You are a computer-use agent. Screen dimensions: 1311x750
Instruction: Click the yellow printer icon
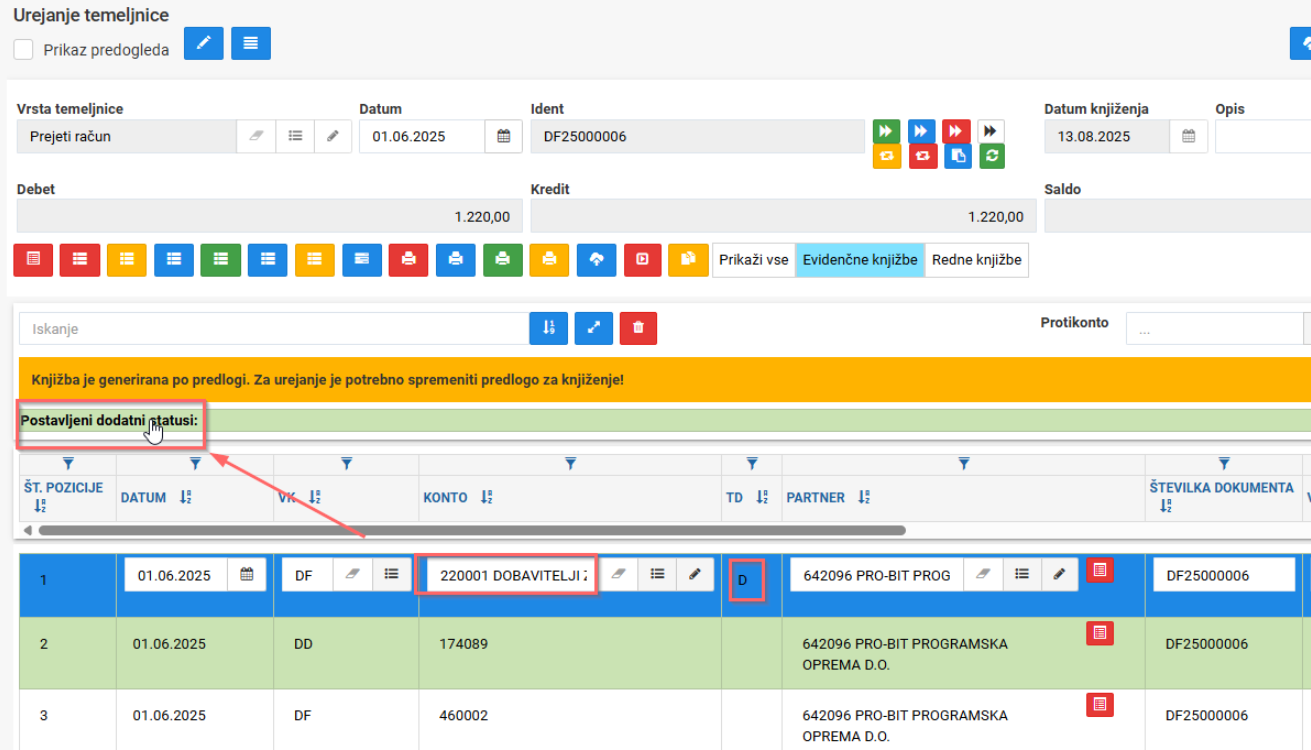(x=549, y=260)
